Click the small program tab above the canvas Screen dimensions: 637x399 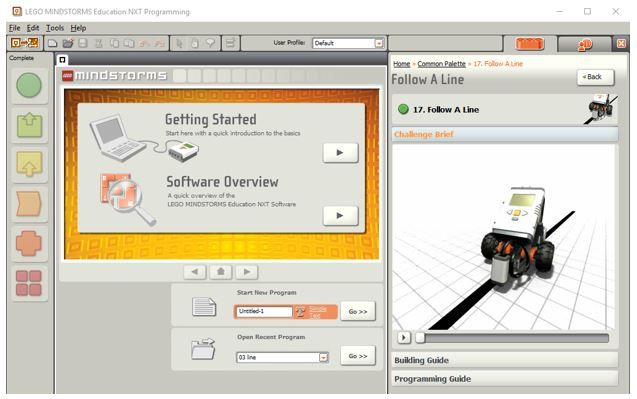click(x=62, y=60)
